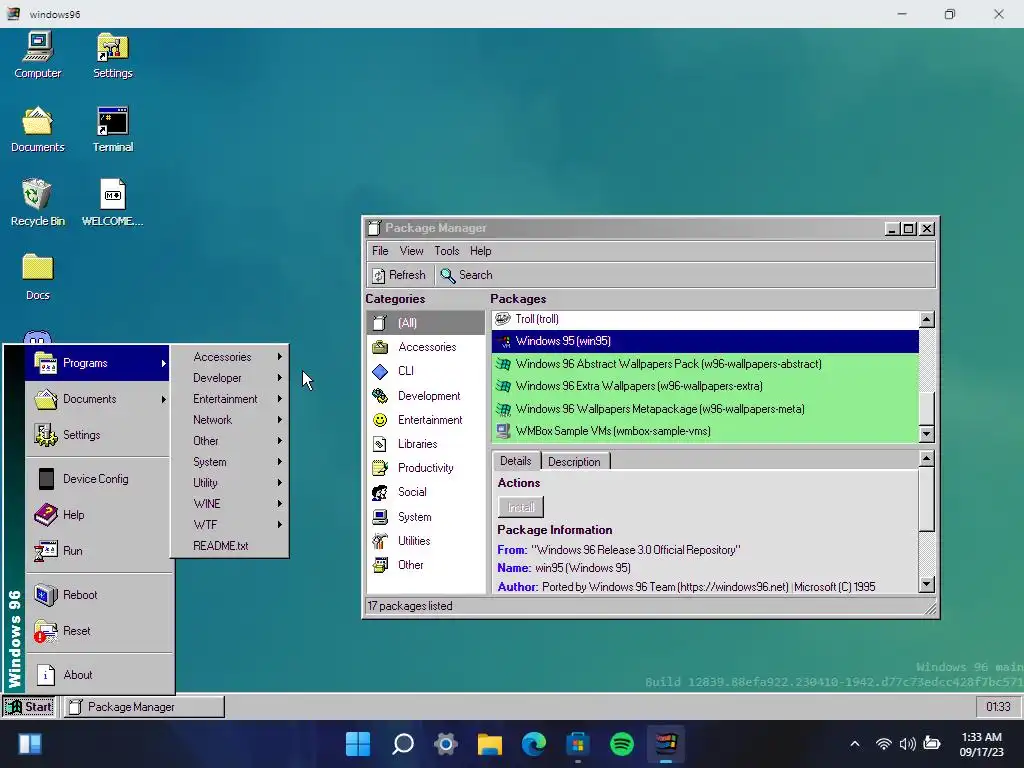The image size is (1024, 768).
Task: Open Help in the Start menu
Action: pyautogui.click(x=98, y=515)
